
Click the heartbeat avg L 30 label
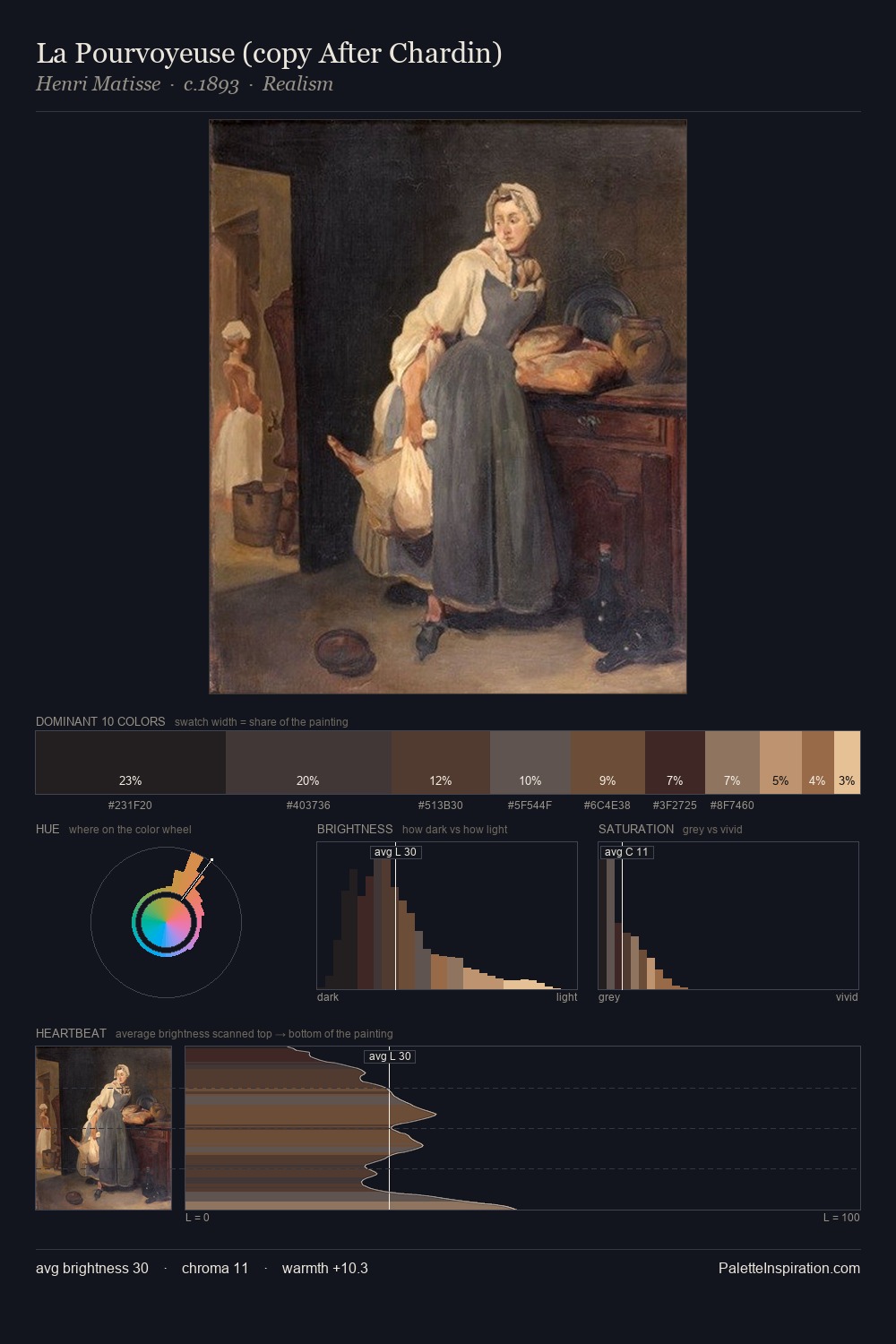[390, 1056]
